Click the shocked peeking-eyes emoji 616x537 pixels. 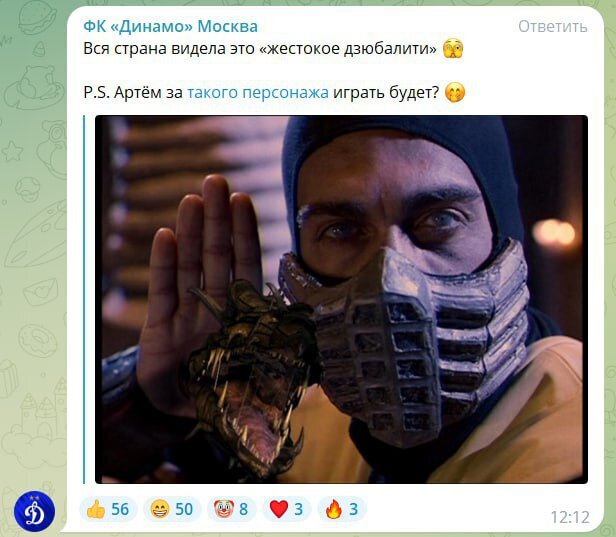453,49
